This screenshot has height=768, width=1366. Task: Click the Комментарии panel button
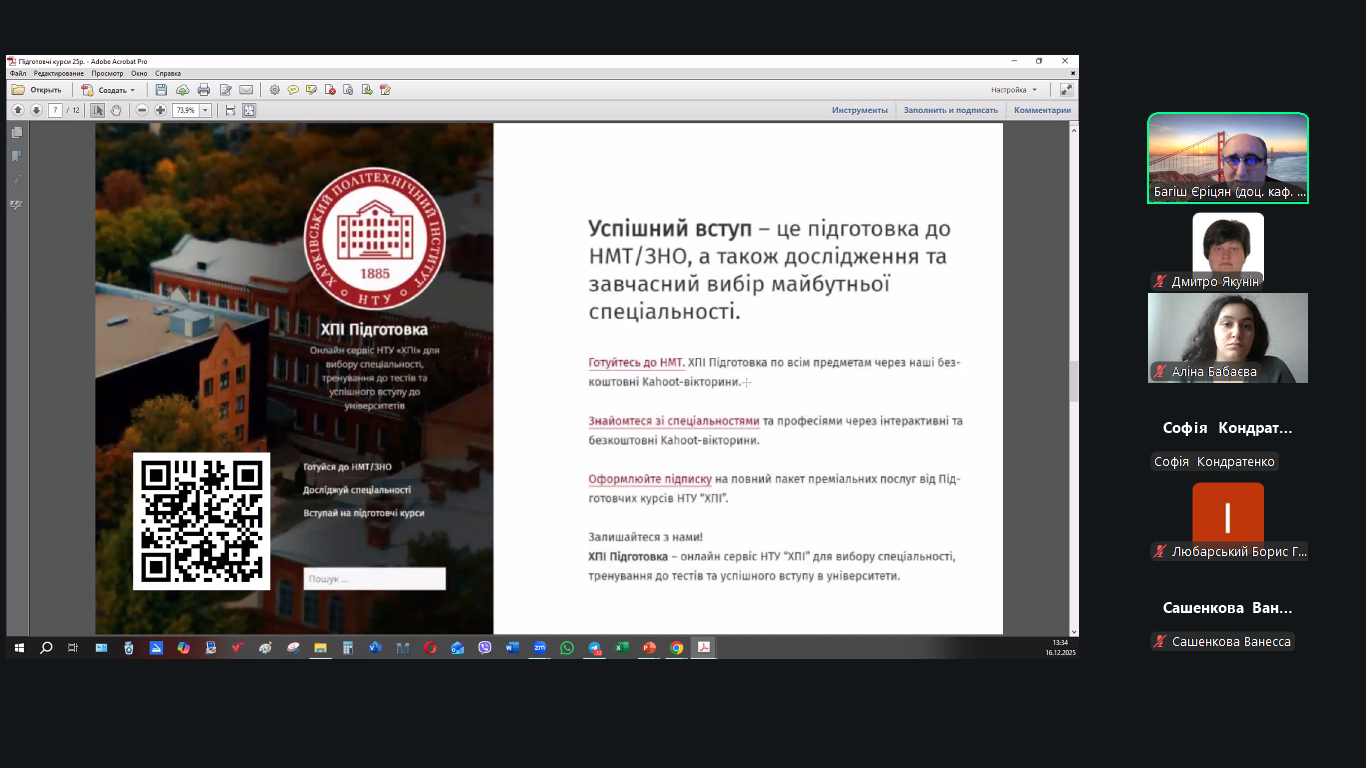[1042, 110]
